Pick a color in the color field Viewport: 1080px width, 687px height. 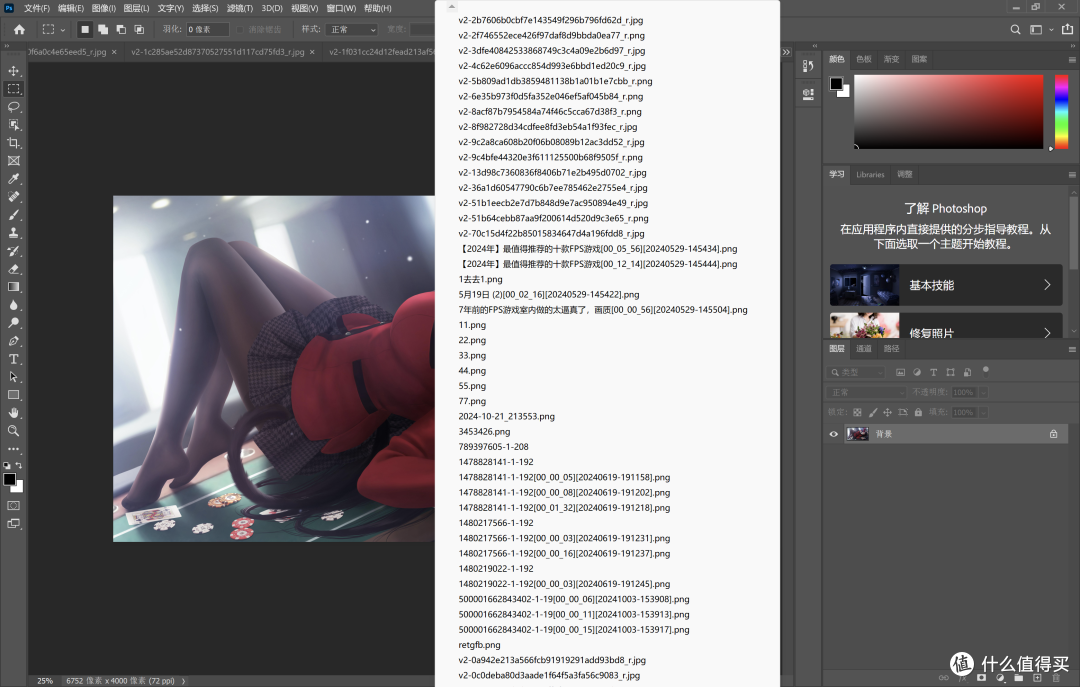pyautogui.click(x=948, y=111)
